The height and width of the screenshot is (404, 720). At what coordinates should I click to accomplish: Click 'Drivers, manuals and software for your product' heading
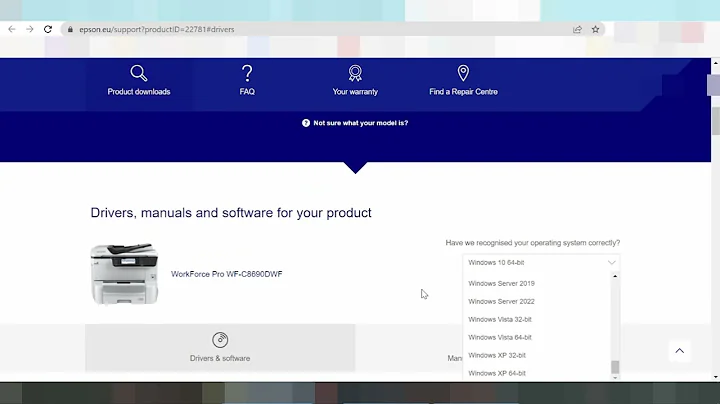[x=231, y=213]
